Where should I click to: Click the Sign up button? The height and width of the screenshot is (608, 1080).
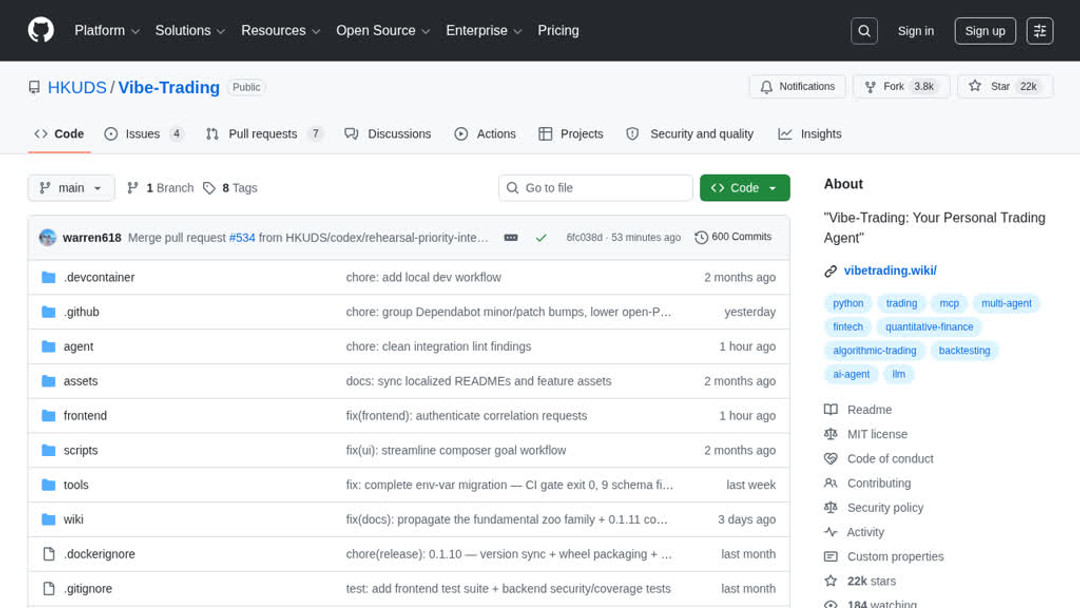[985, 31]
